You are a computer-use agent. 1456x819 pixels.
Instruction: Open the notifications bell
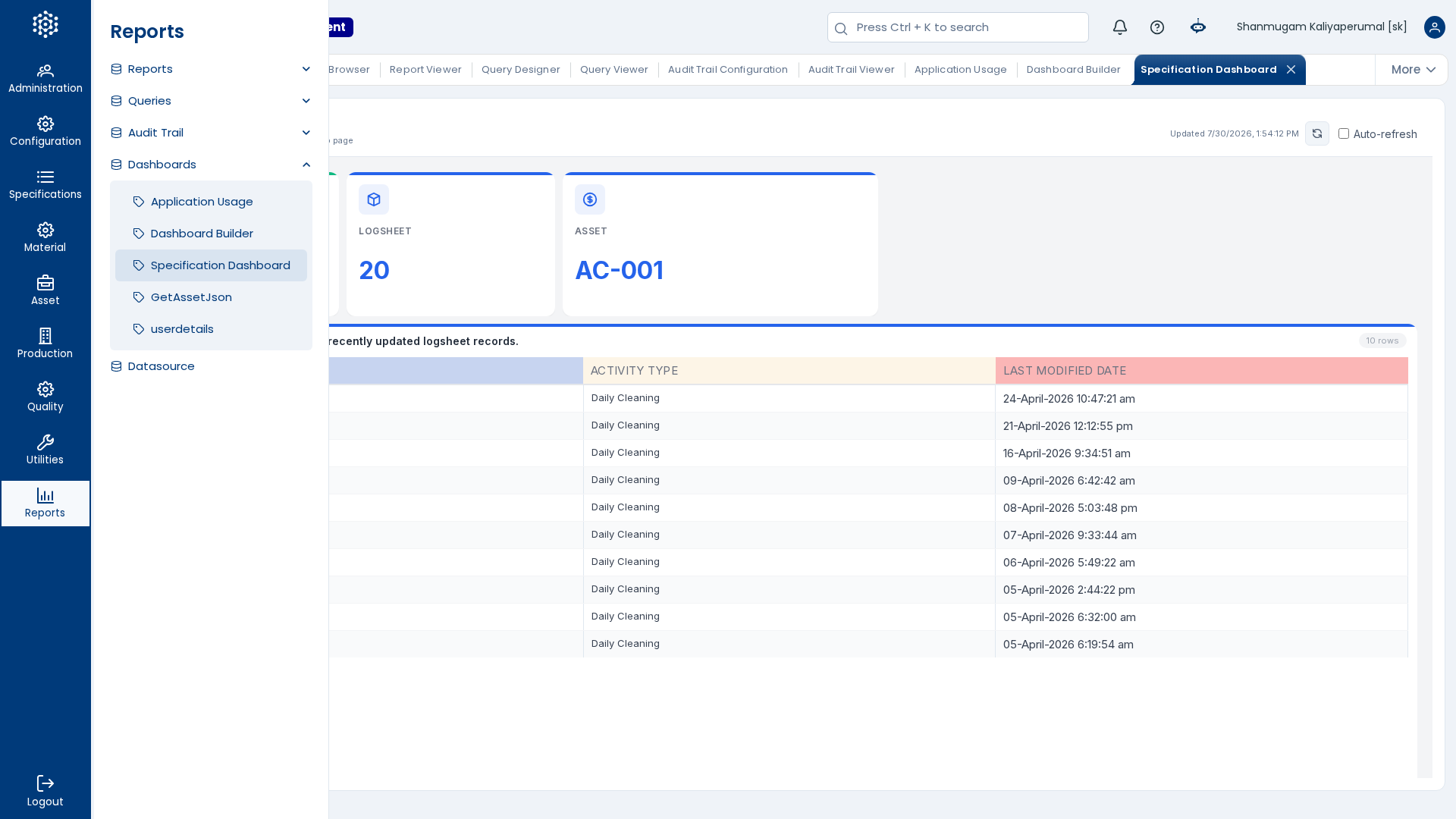tap(1120, 27)
